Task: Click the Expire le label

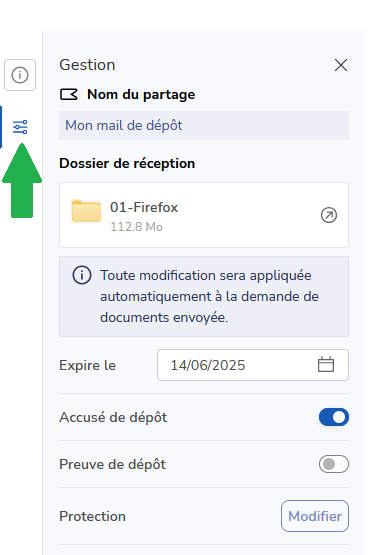Action: tap(87, 365)
